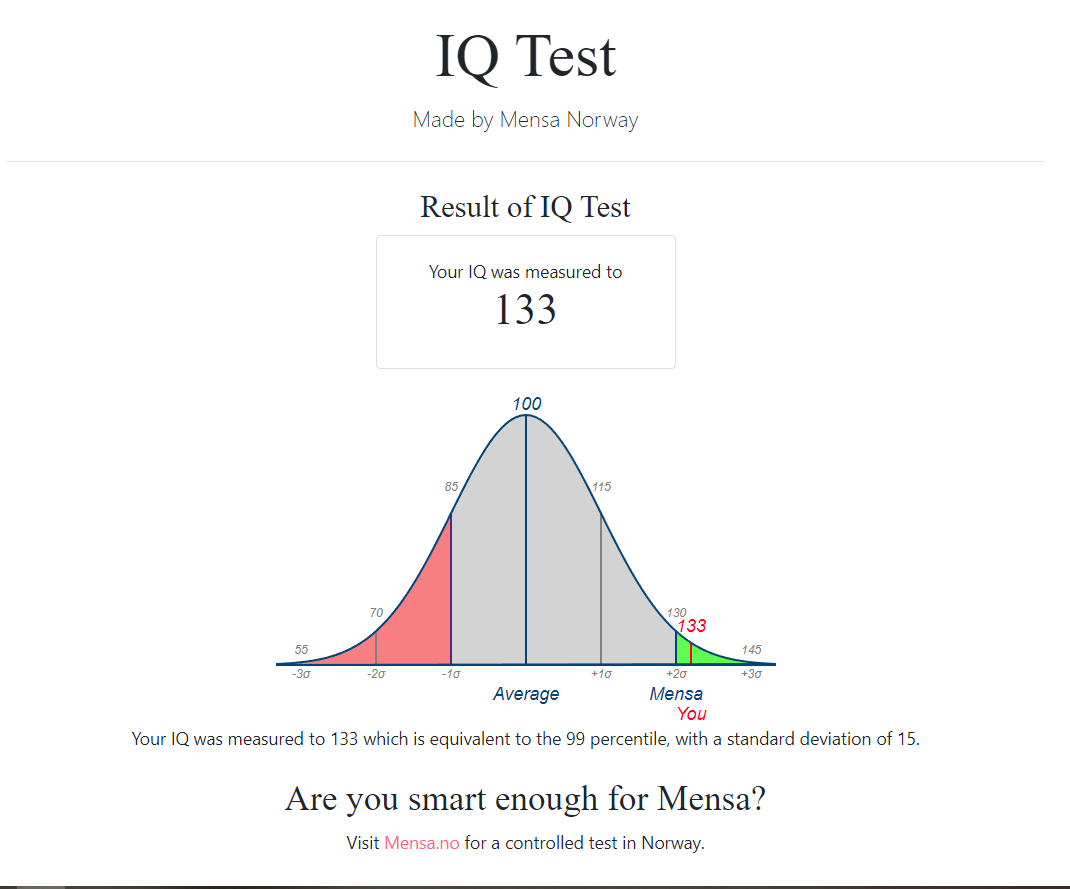Click the 145 label near right tail
The image size is (1070, 889).
pos(751,650)
